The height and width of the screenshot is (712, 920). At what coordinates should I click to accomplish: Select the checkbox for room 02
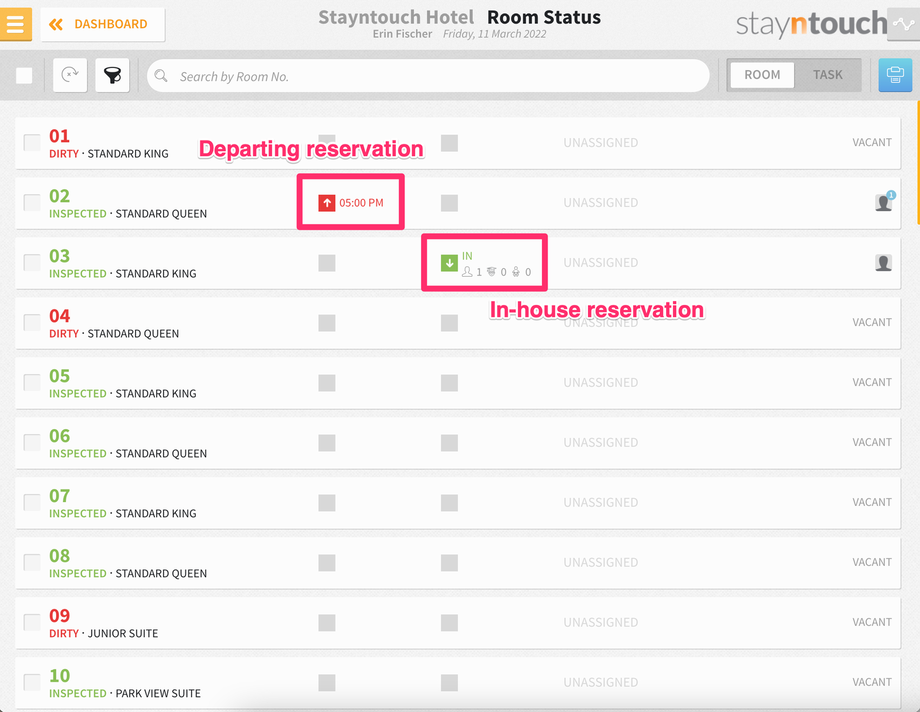32,203
